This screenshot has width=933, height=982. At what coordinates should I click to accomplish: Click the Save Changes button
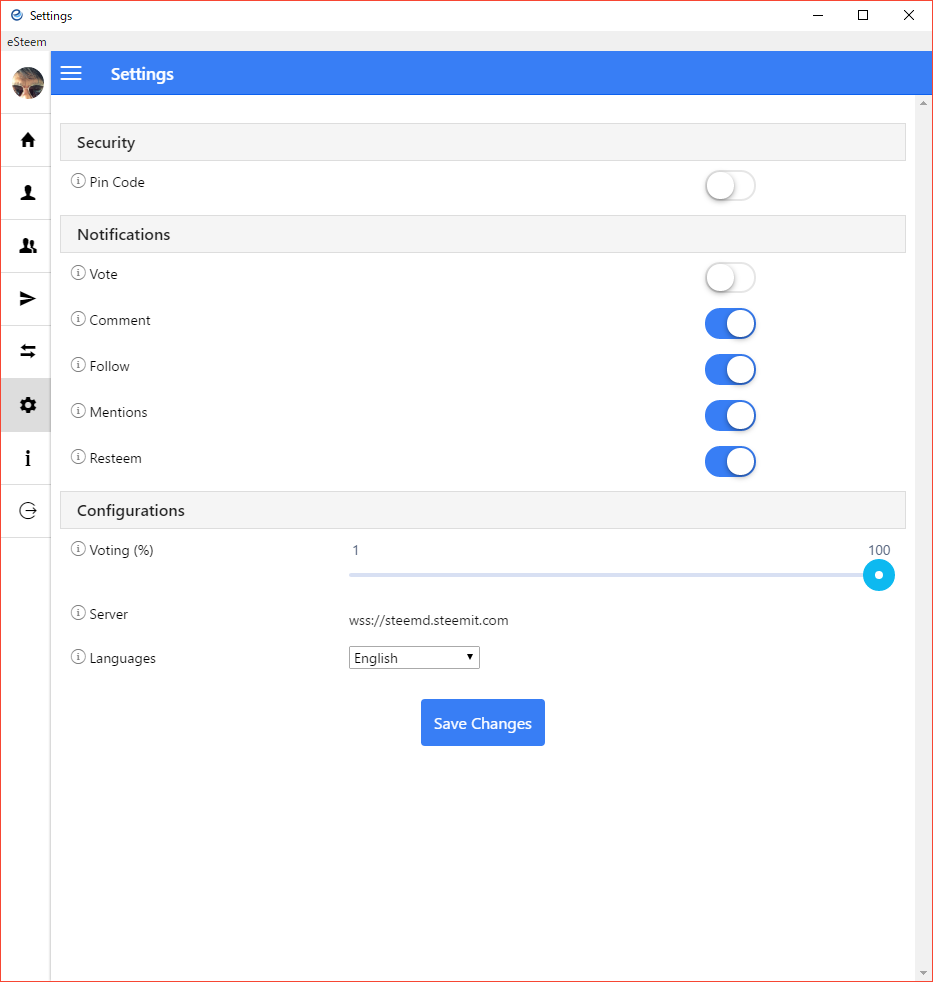click(483, 723)
